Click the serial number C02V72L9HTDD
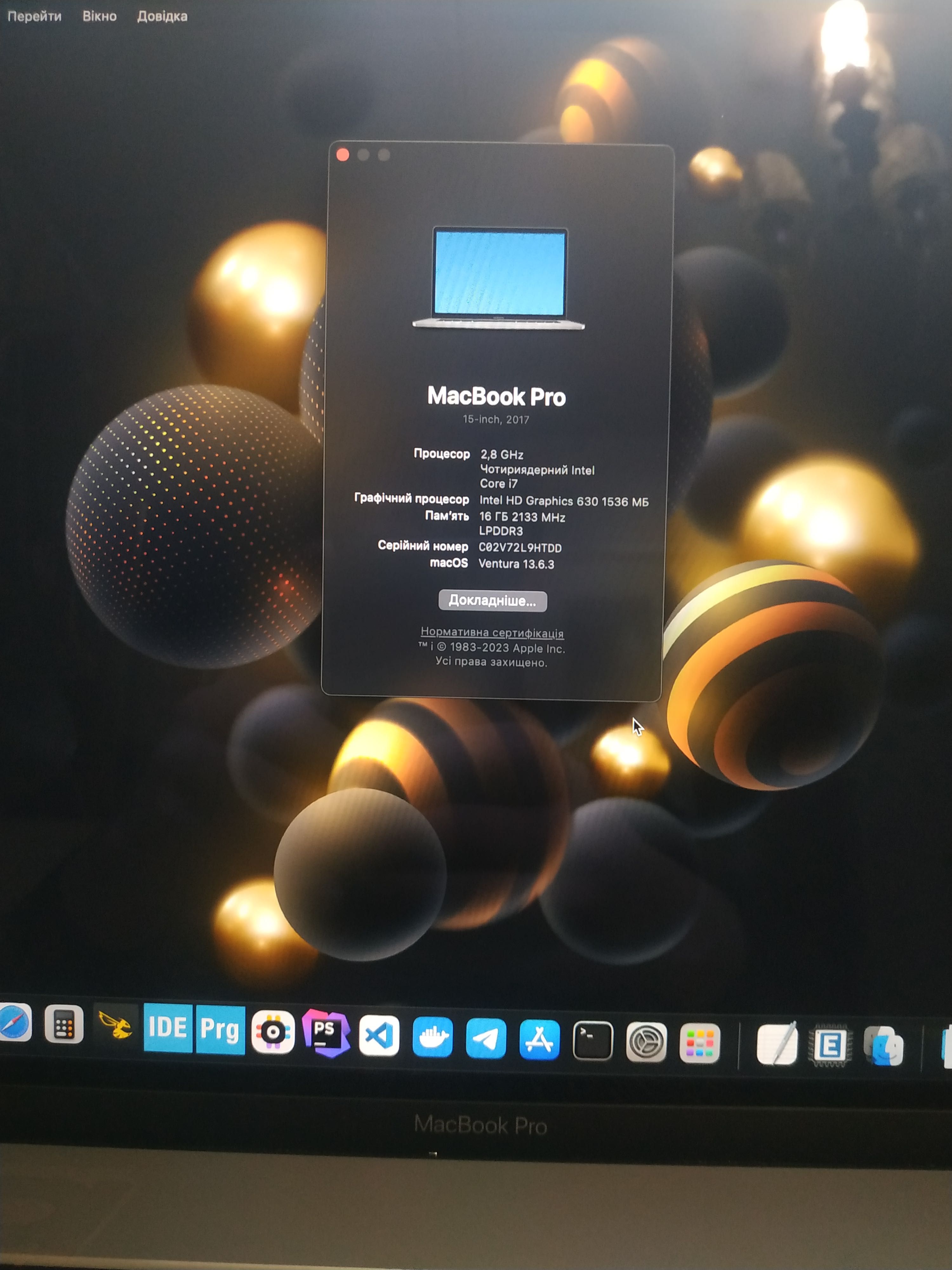952x1270 pixels. pos(520,548)
